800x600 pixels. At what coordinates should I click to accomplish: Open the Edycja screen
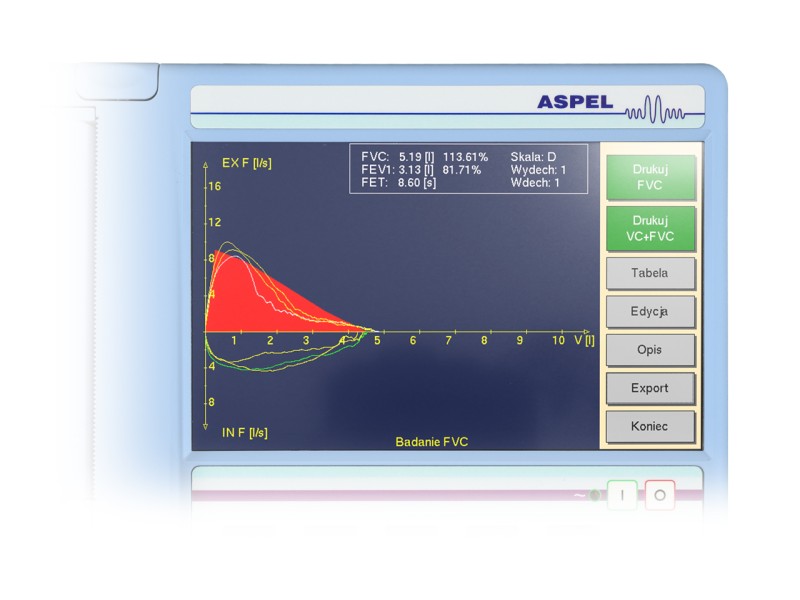tap(650, 311)
